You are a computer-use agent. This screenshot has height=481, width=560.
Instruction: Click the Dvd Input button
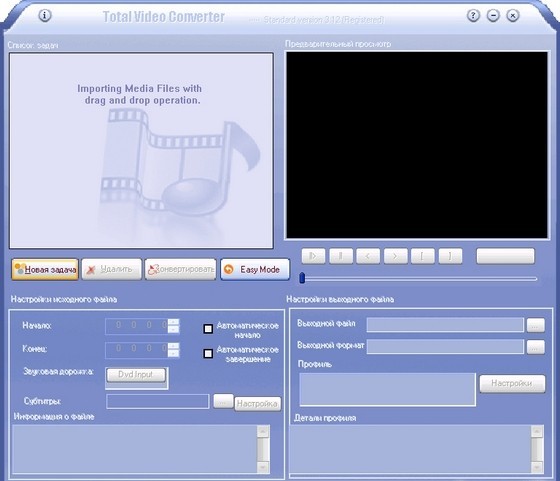136,375
